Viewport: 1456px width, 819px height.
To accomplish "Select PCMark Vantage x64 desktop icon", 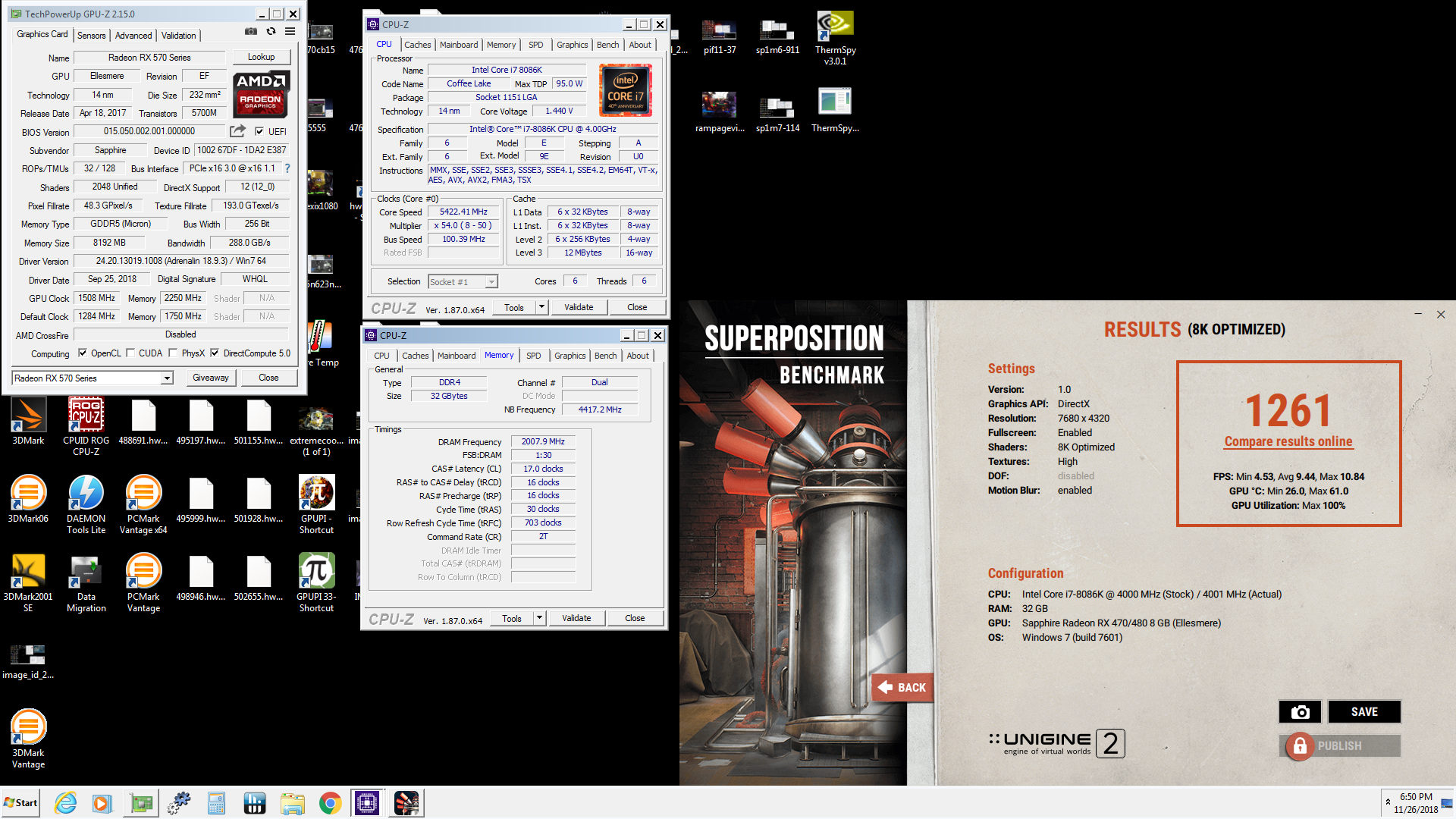I will [143, 505].
